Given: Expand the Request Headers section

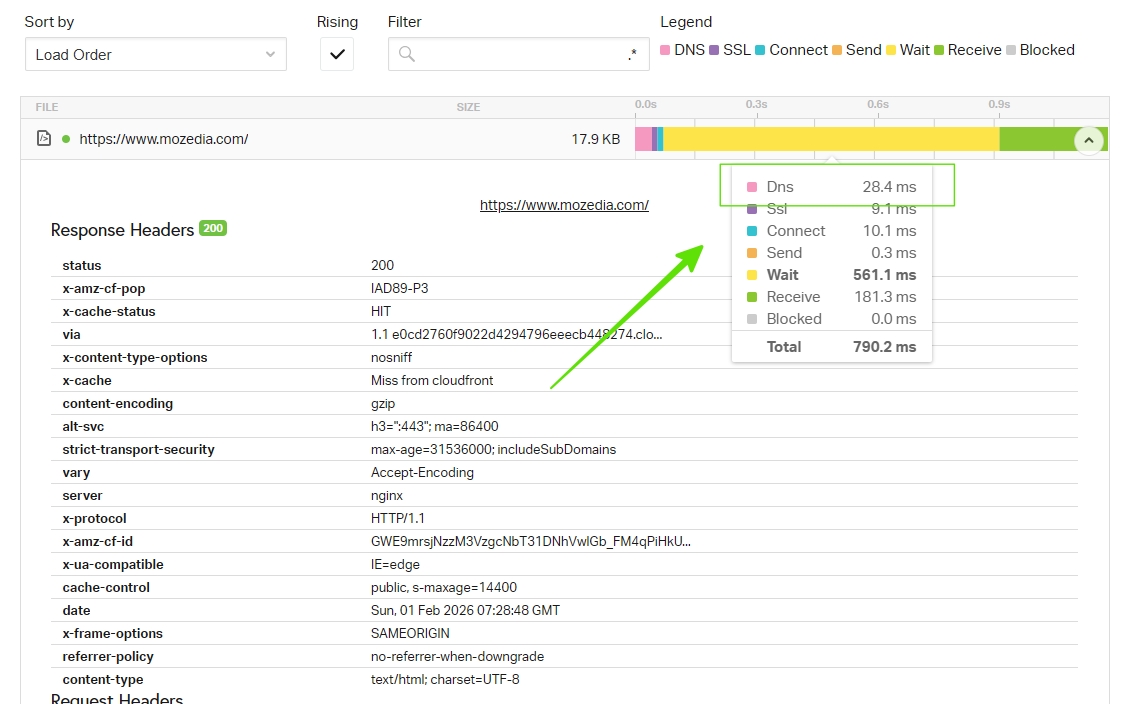Looking at the screenshot, I should point(117,698).
